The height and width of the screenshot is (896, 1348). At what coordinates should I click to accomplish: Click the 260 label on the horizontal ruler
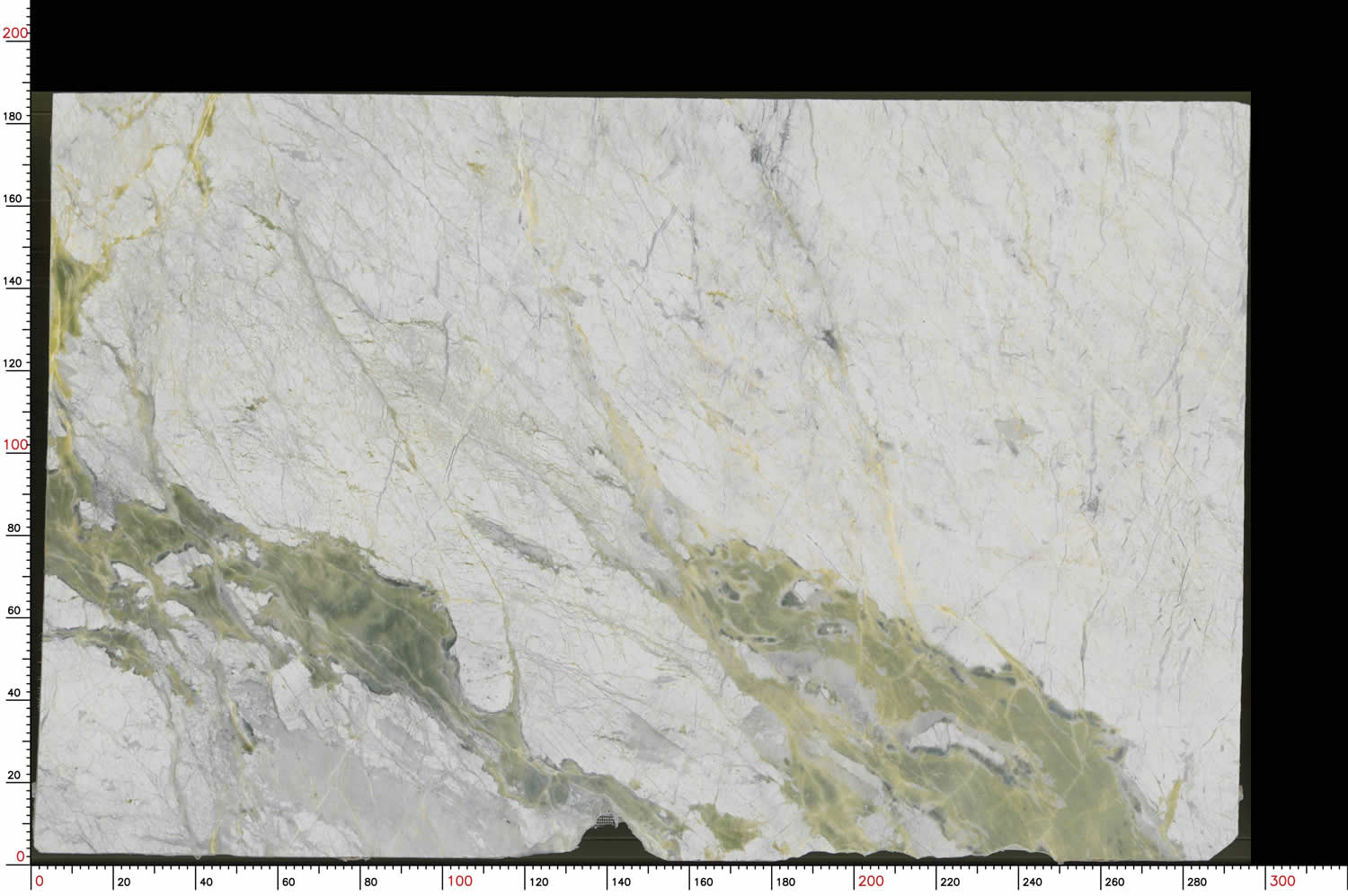tap(1114, 882)
